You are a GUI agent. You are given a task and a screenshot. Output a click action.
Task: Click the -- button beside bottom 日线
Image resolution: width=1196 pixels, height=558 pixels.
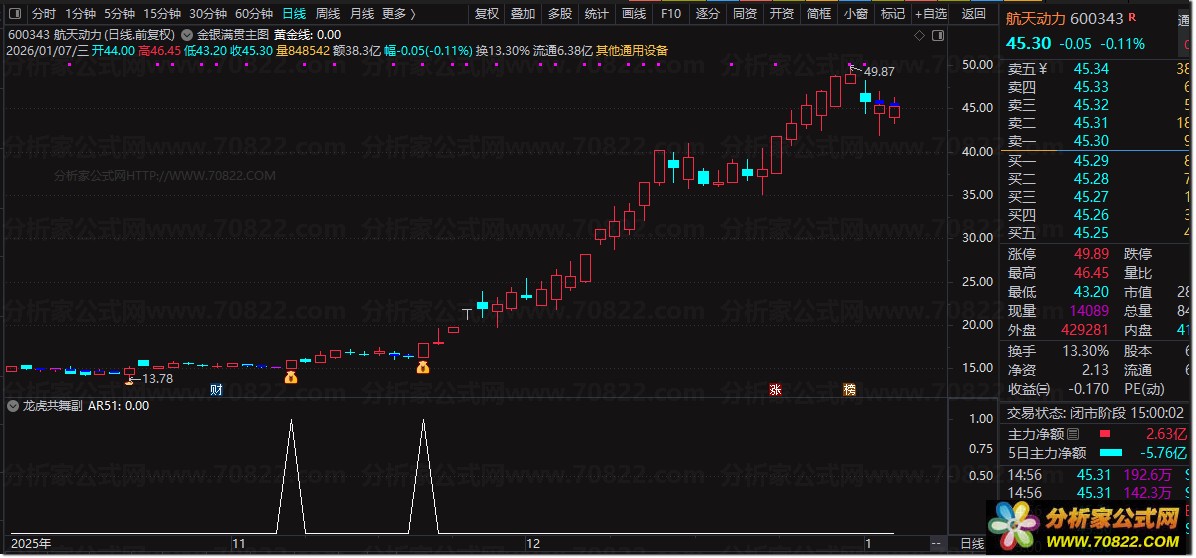point(936,544)
